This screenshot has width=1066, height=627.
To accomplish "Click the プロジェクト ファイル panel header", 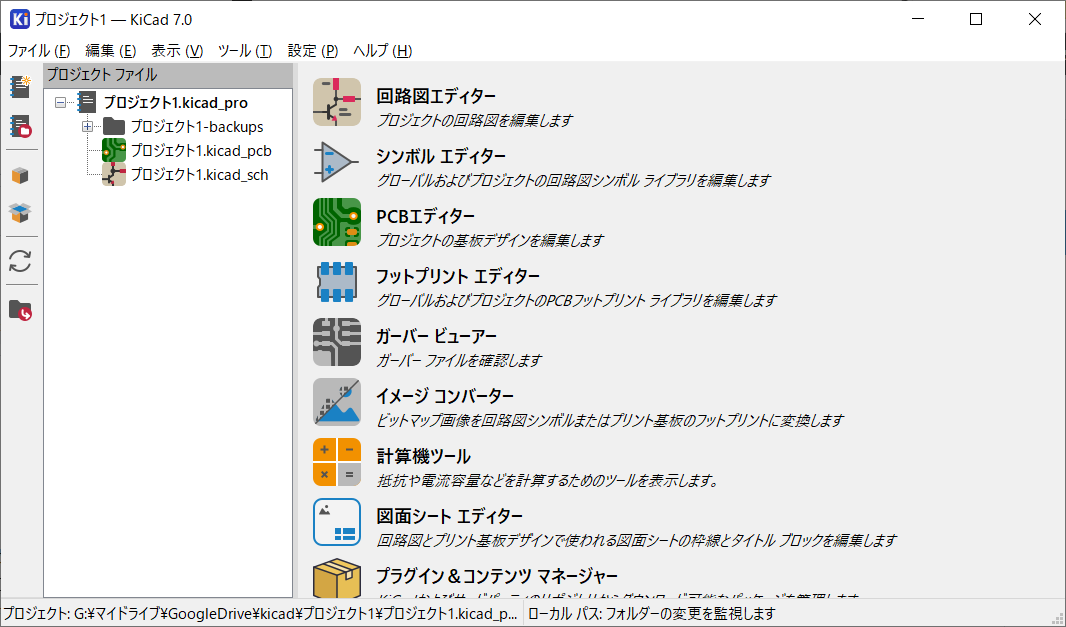I will 168,75.
